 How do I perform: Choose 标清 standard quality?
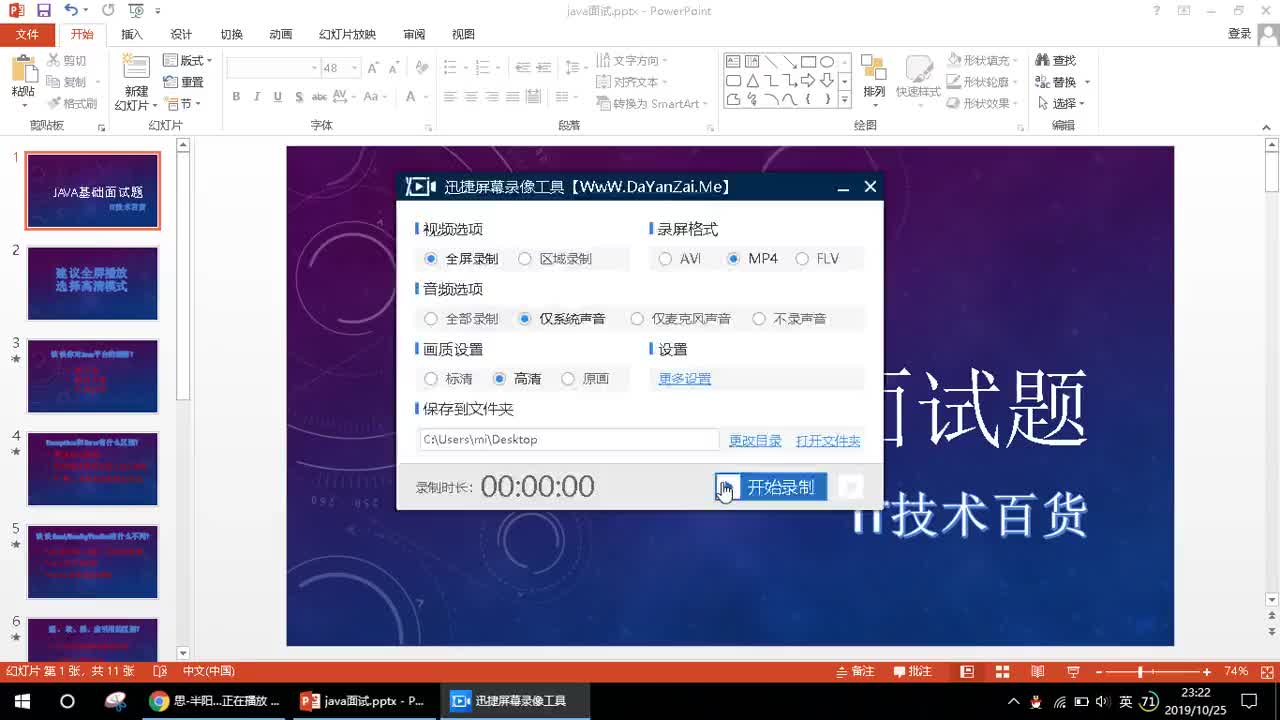(x=448, y=379)
